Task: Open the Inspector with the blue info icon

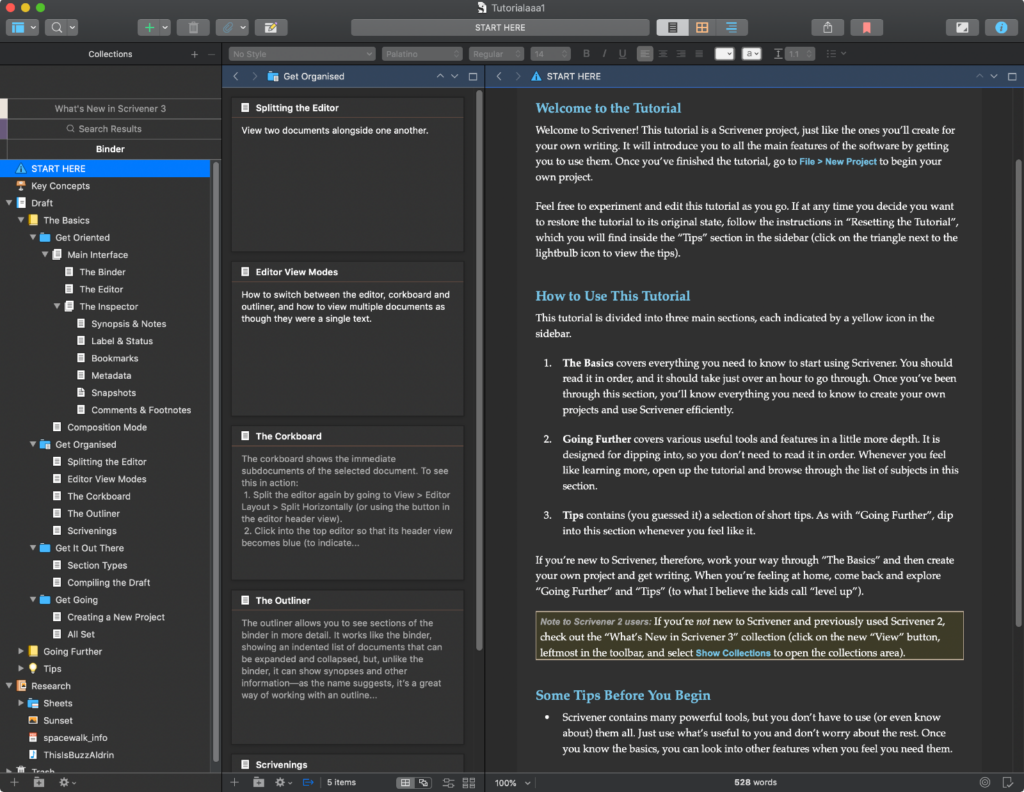Action: pyautogui.click(x=1000, y=27)
